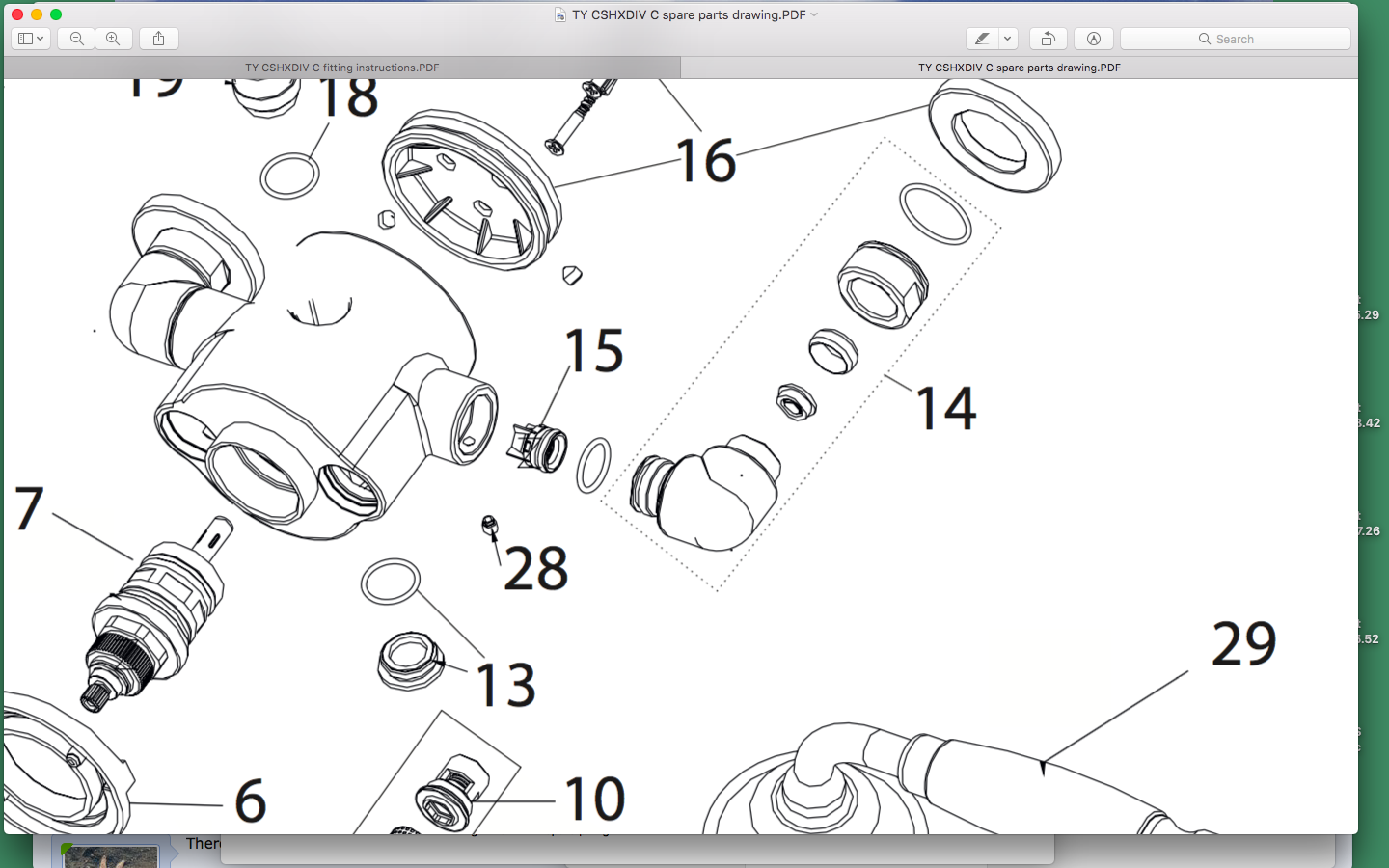Click part number 14 label in drawing
Screen dimensions: 1389x868
945,408
